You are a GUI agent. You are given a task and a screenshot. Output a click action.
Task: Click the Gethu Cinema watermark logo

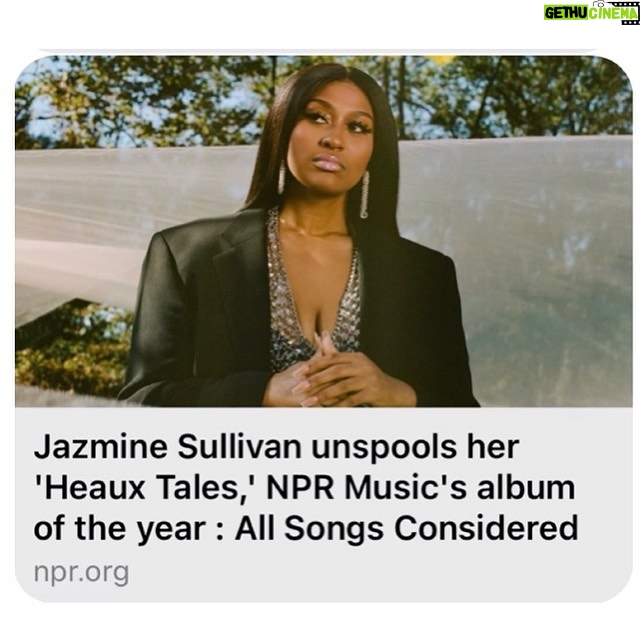pyautogui.click(x=591, y=13)
